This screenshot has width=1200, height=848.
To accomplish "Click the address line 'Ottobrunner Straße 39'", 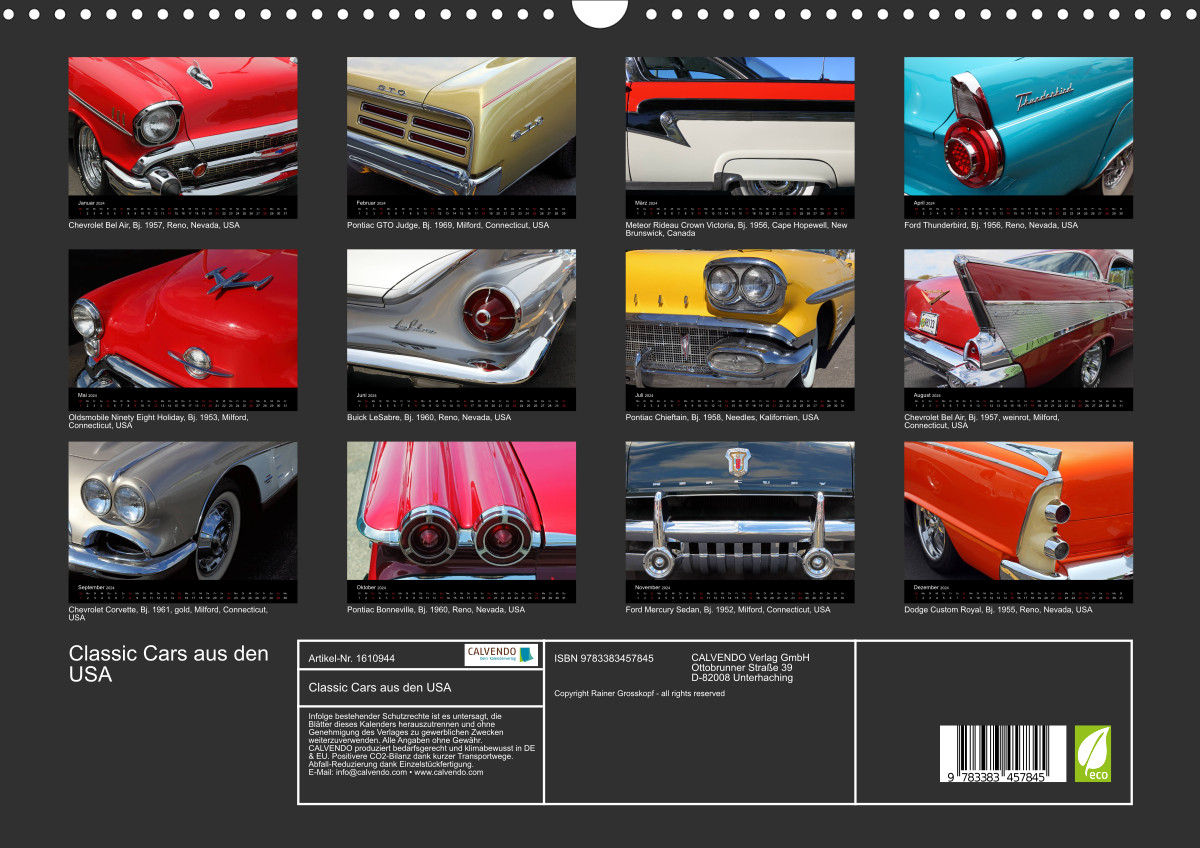I will pos(742,667).
